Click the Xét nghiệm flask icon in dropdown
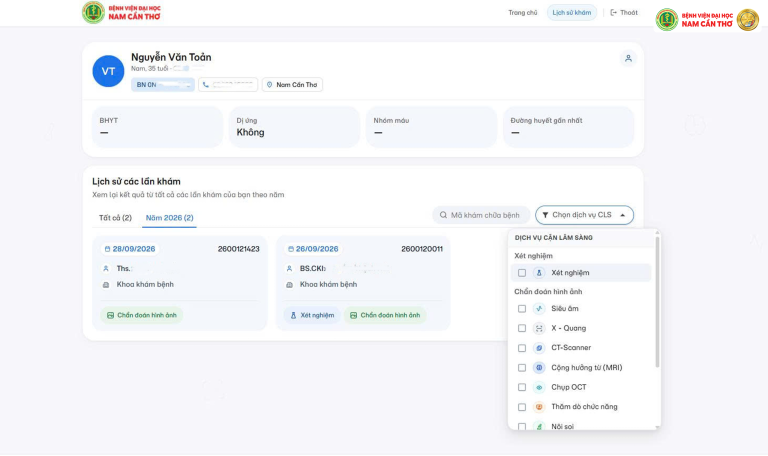The height and width of the screenshot is (456, 768). click(x=539, y=273)
